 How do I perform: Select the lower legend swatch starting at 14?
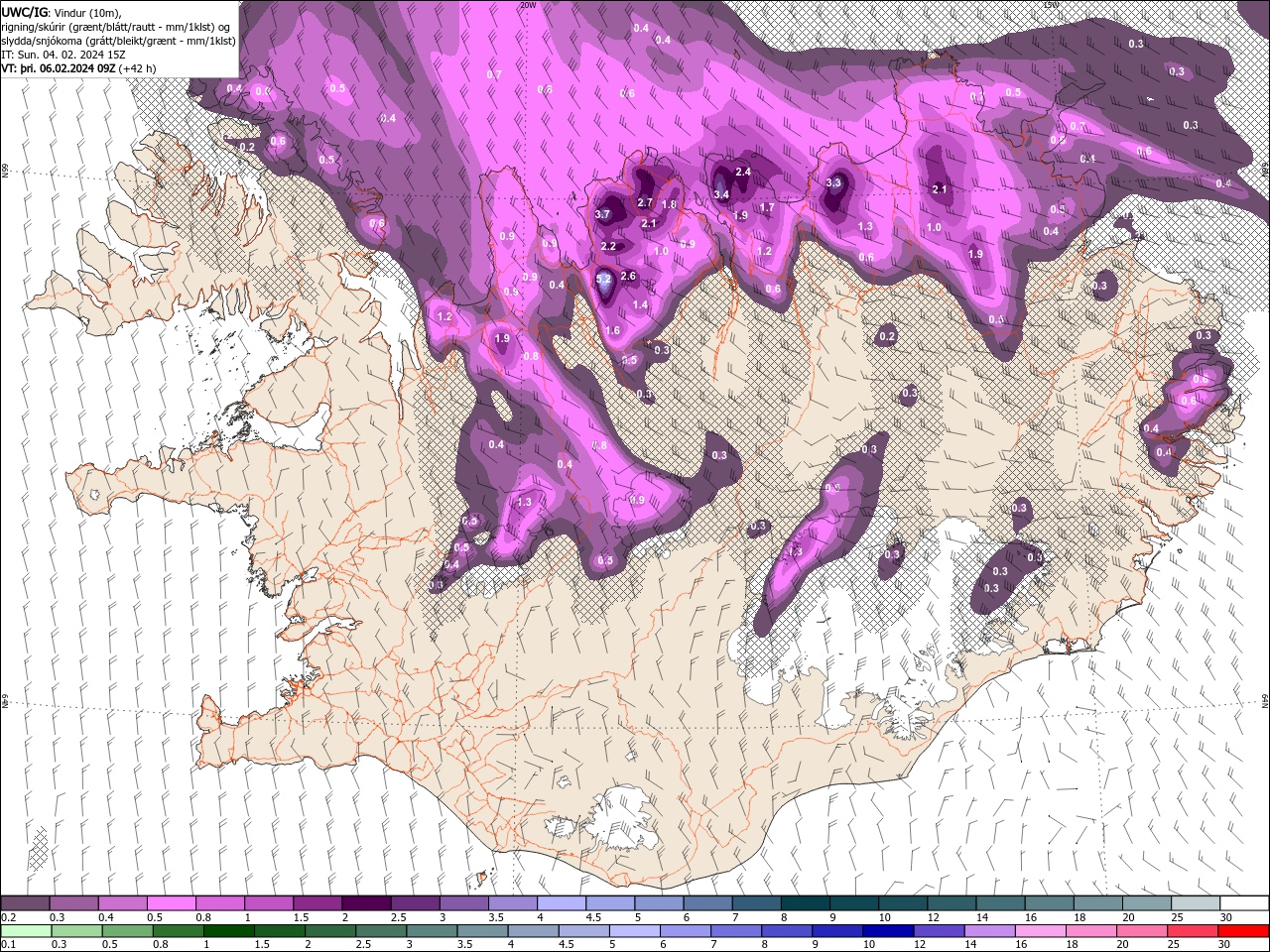pyautogui.click(x=989, y=931)
